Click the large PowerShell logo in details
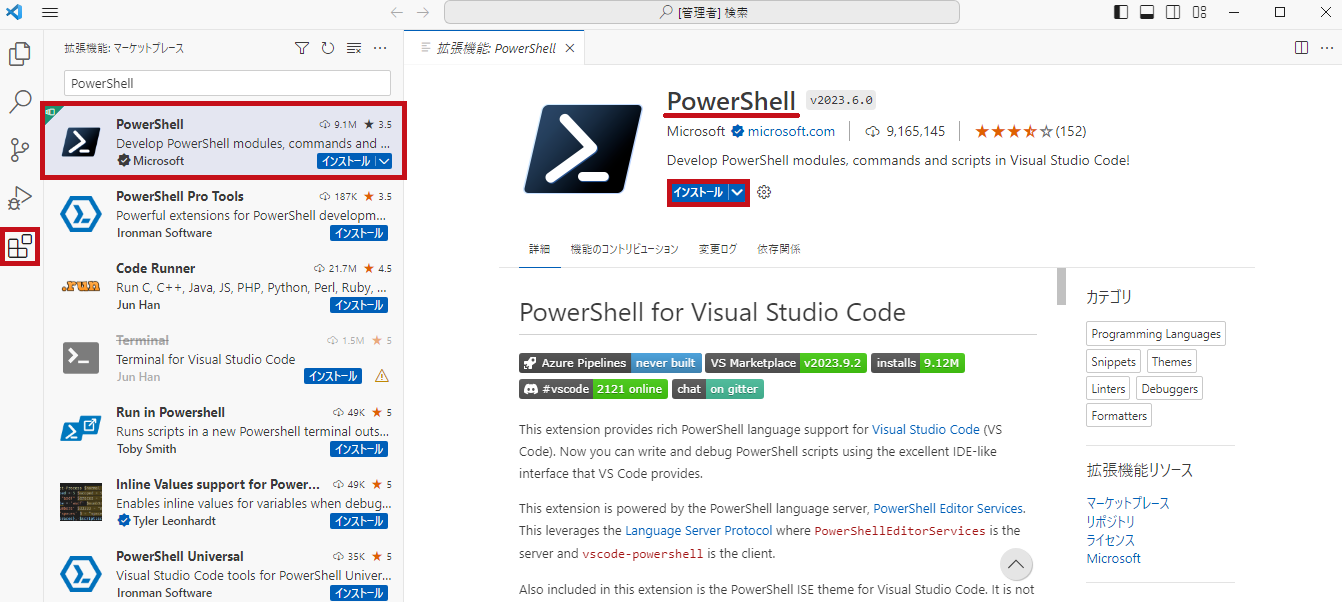The image size is (1342, 602). point(582,148)
